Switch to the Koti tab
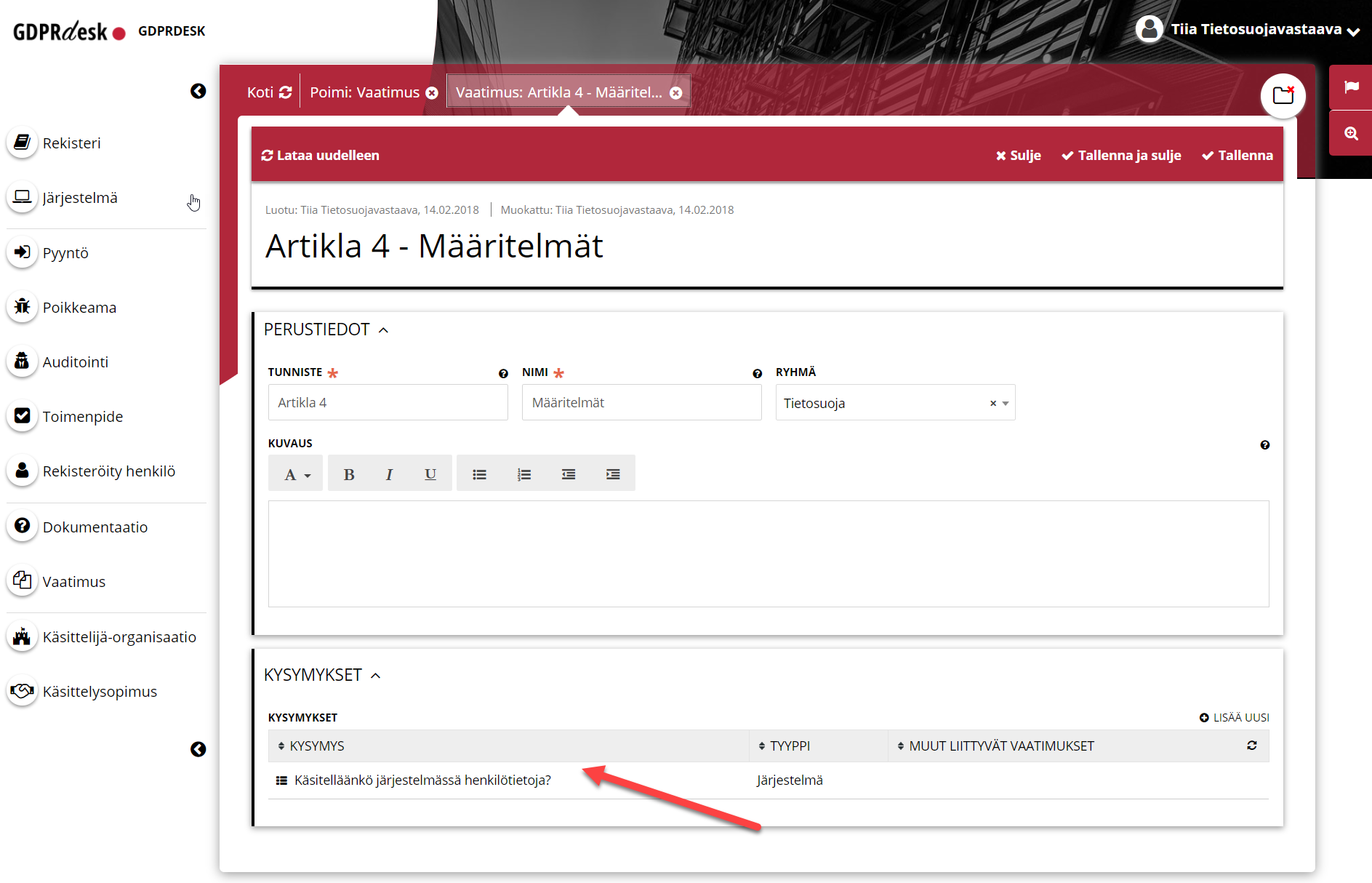The height and width of the screenshot is (883, 1372). [260, 92]
